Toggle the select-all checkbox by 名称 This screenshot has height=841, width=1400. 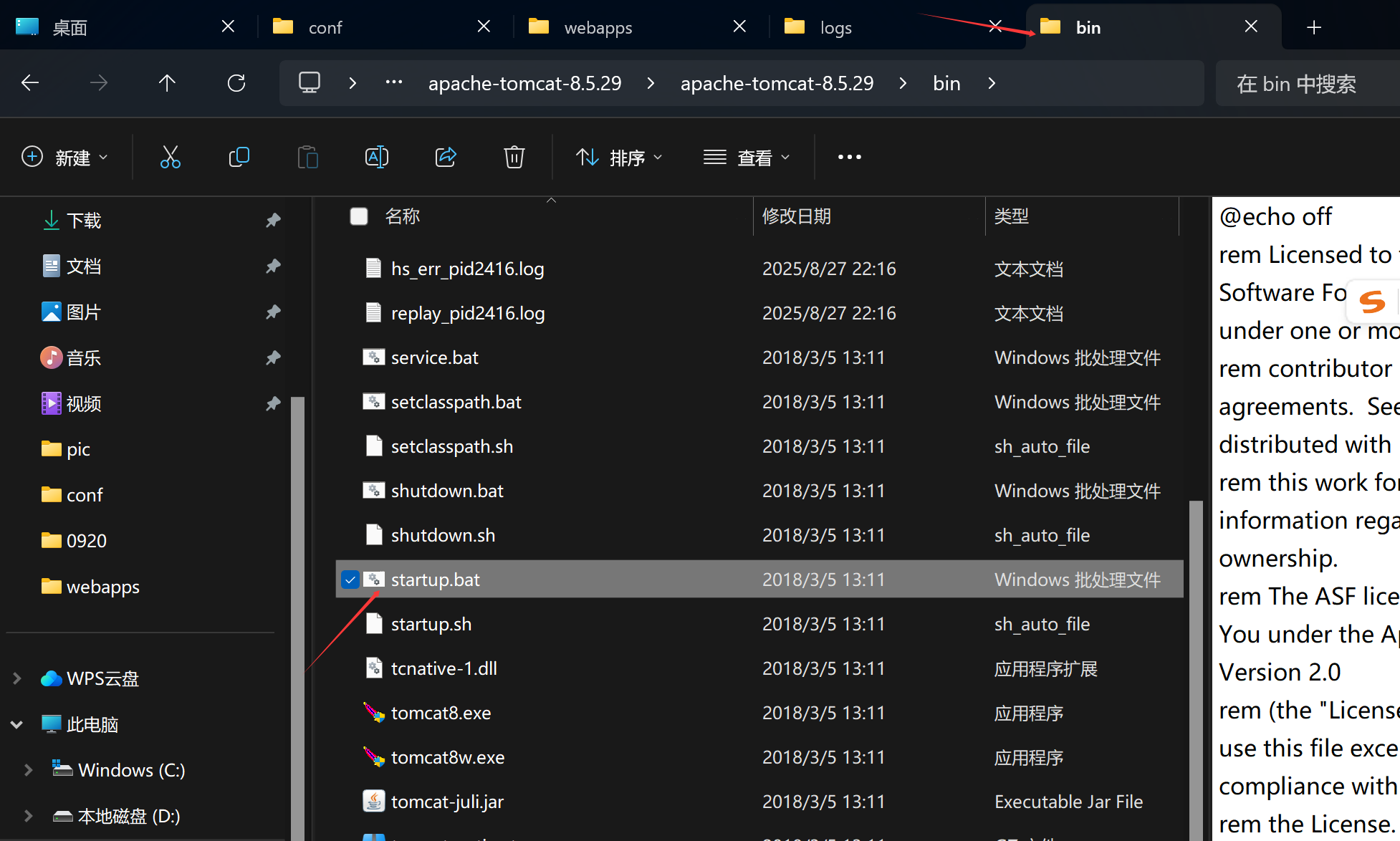359,216
